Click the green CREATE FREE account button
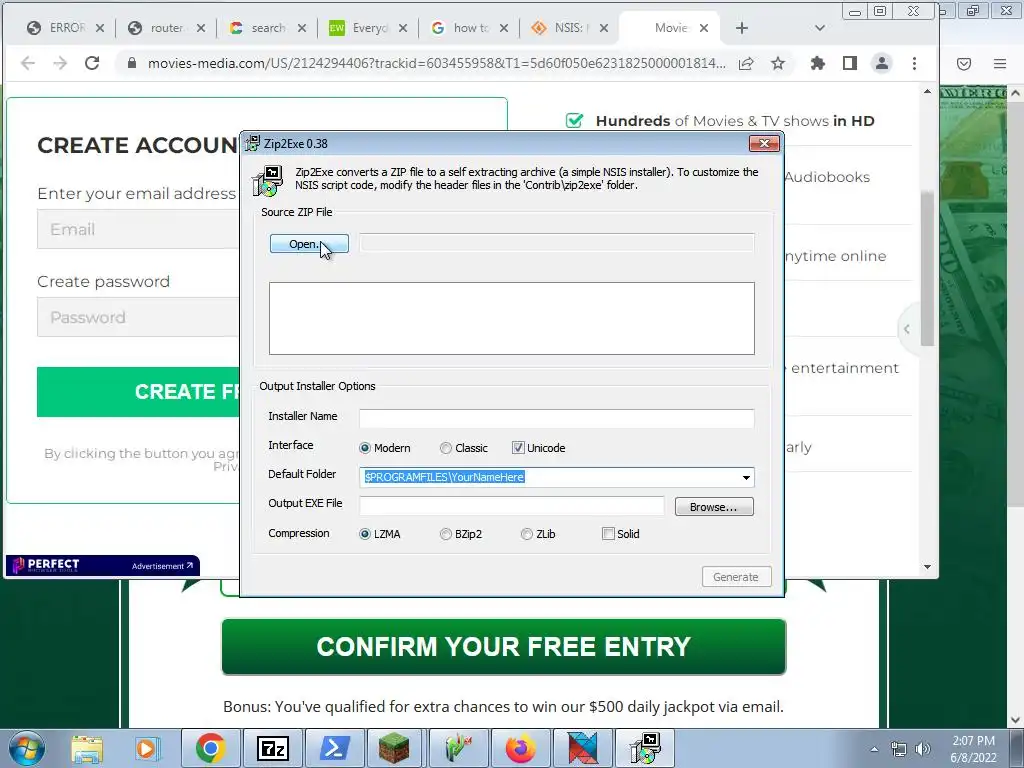Screen dimensions: 1024x768 138,392
